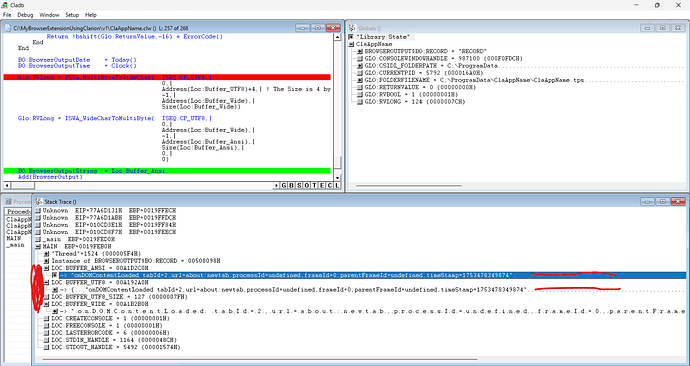Click icon beside GLO:RETURNVALUE
This screenshot has height=366, width=690.
pyautogui.click(x=360, y=88)
